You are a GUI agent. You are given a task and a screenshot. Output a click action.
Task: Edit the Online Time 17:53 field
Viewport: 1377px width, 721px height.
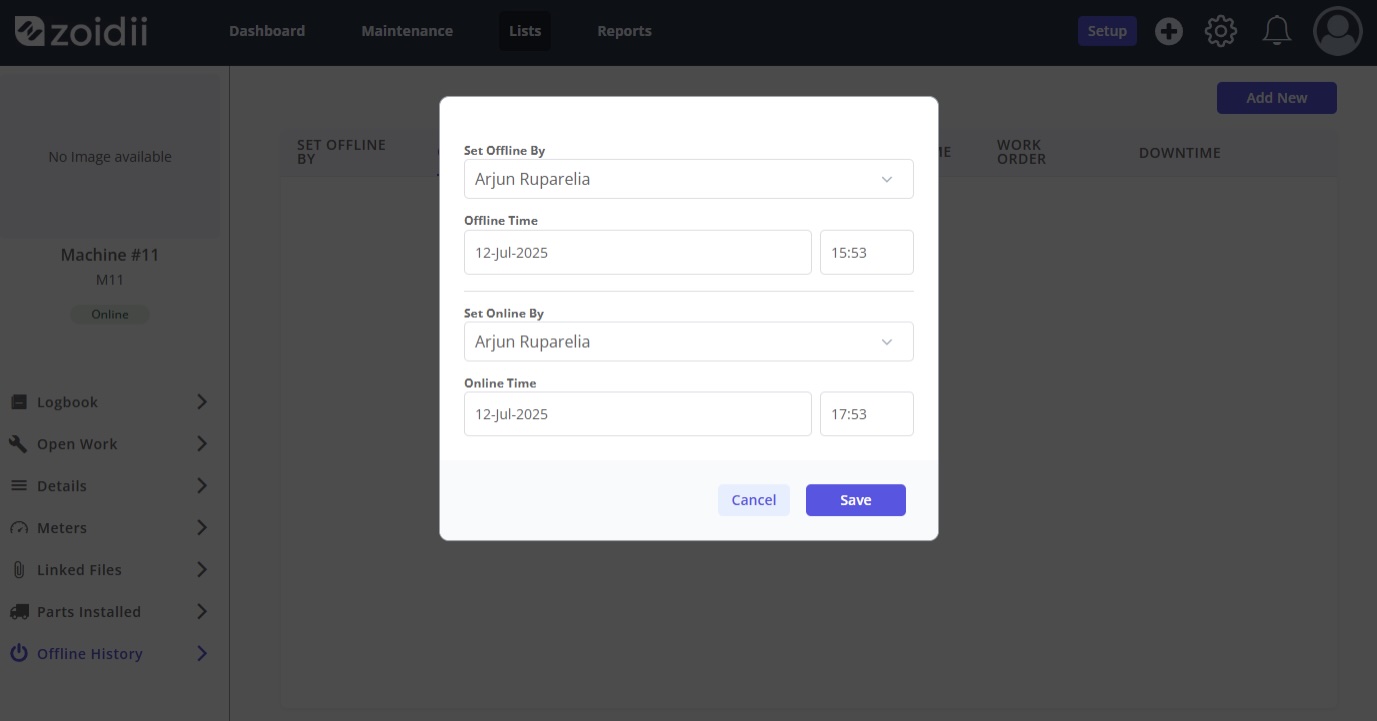866,414
